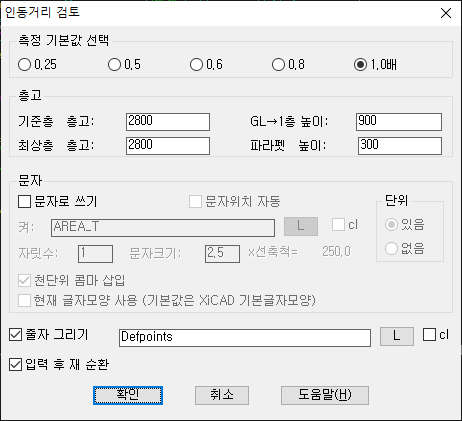The height and width of the screenshot is (421, 462).
Task: Click the 문자크기 input field
Action: click(x=222, y=254)
